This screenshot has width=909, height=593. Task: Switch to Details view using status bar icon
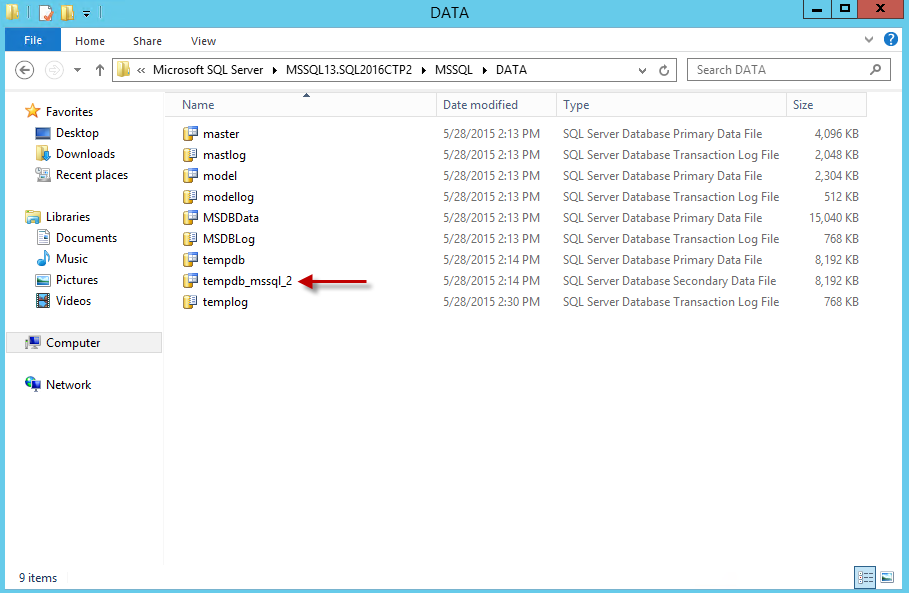pos(863,577)
